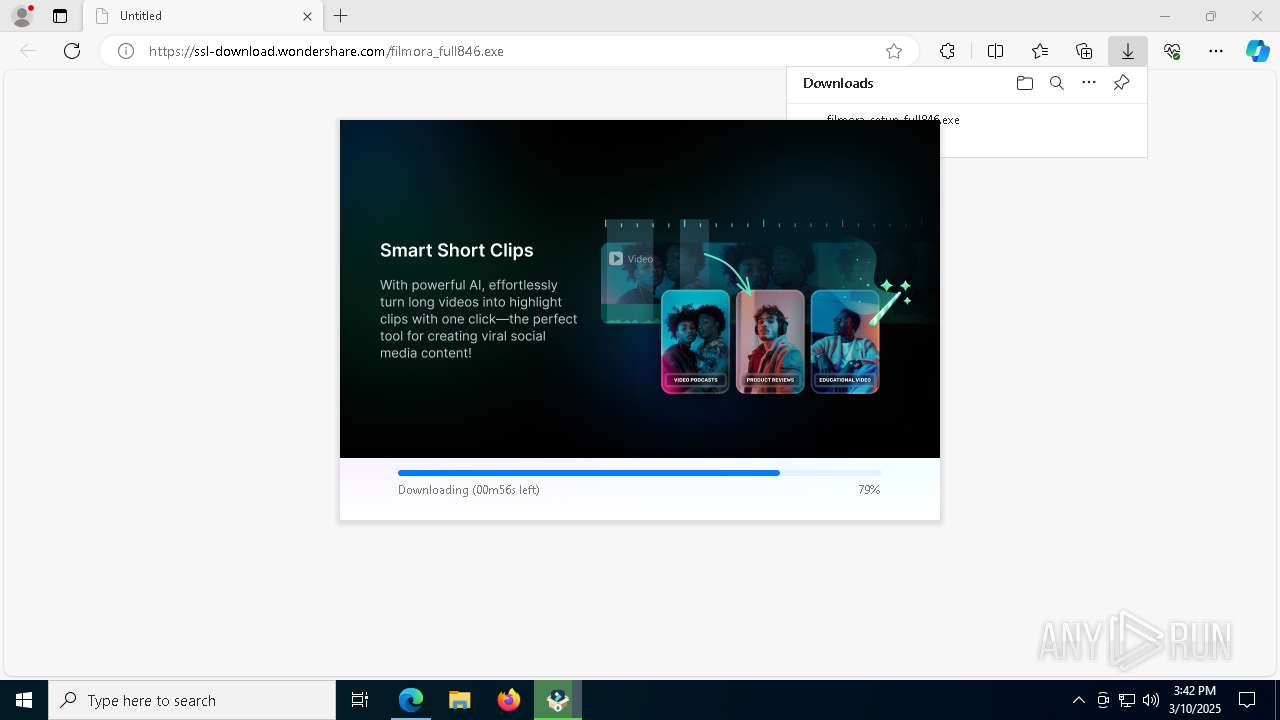This screenshot has width=1280, height=720.
Task: Open more options in Downloads panel
Action: coord(1089,83)
